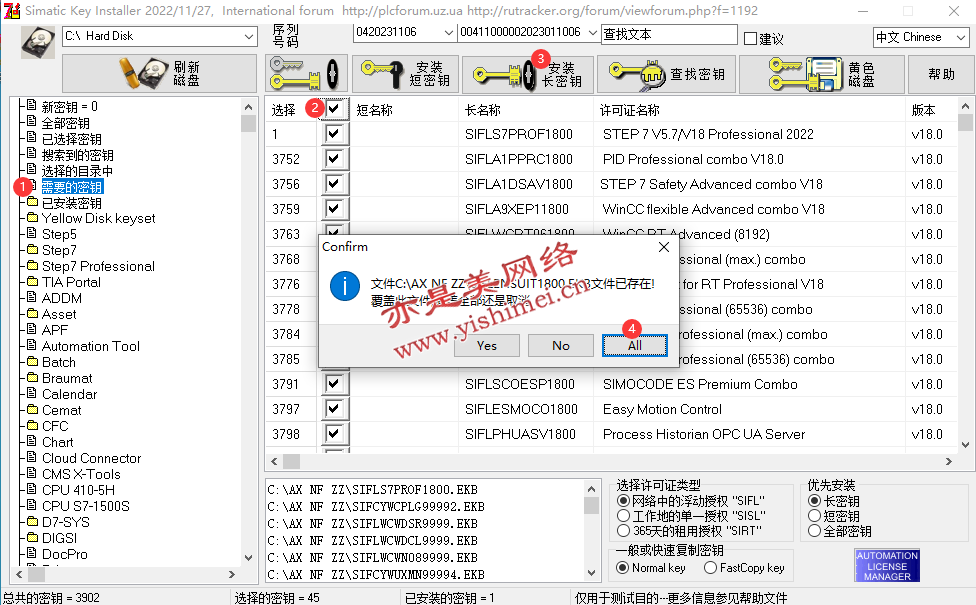Click Yes in the Confirm dialog
Image resolution: width=976 pixels, height=605 pixels.
487,345
